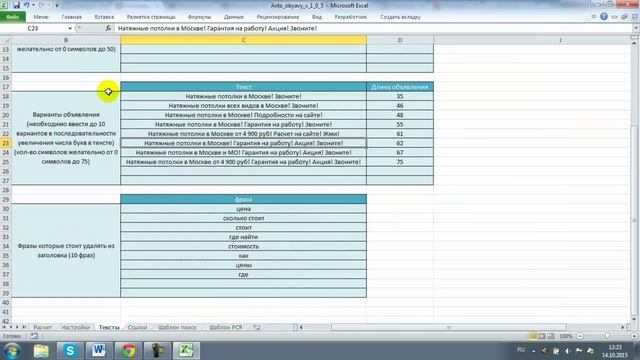Screen dimensions: 640x360
Task: Click the length value 35
Action: 400,96
